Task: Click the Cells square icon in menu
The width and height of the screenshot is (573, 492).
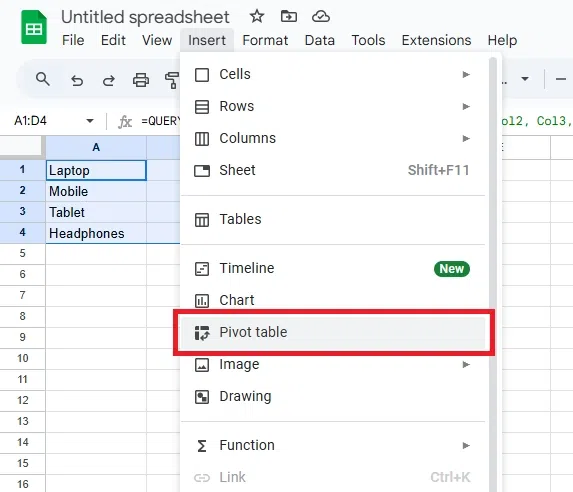Action: pos(202,75)
